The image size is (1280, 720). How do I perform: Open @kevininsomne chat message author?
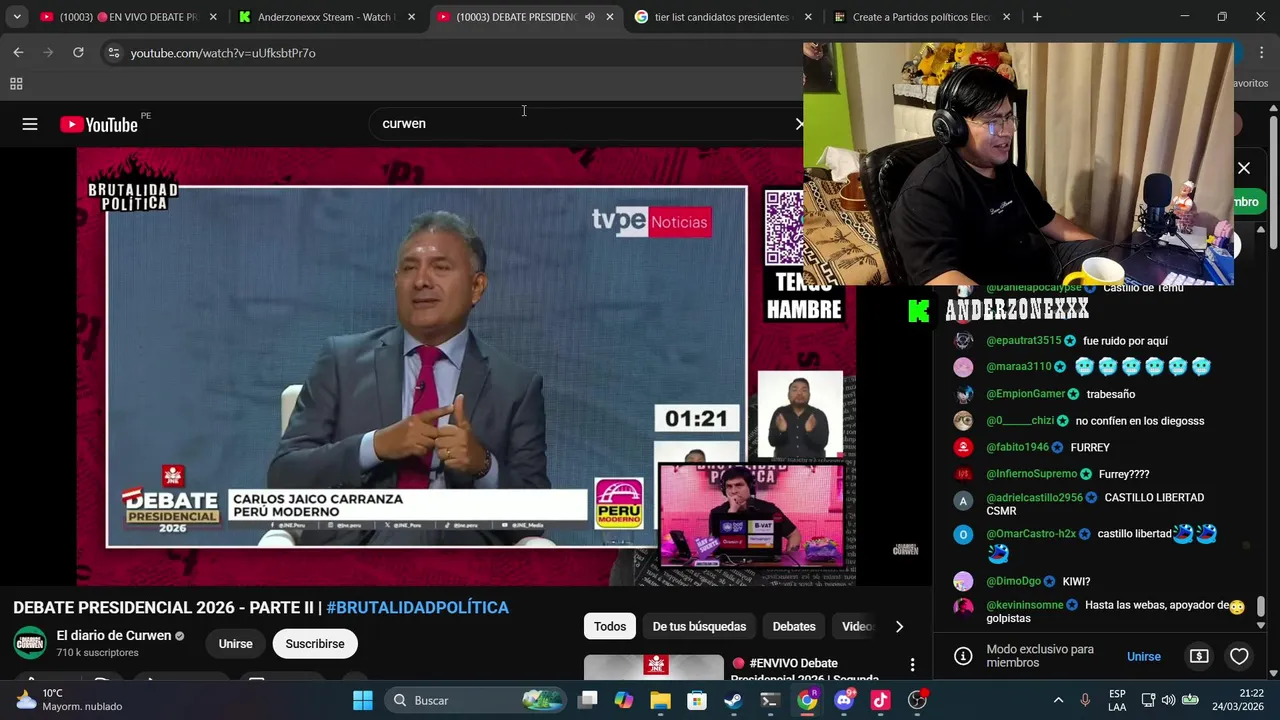click(1025, 605)
